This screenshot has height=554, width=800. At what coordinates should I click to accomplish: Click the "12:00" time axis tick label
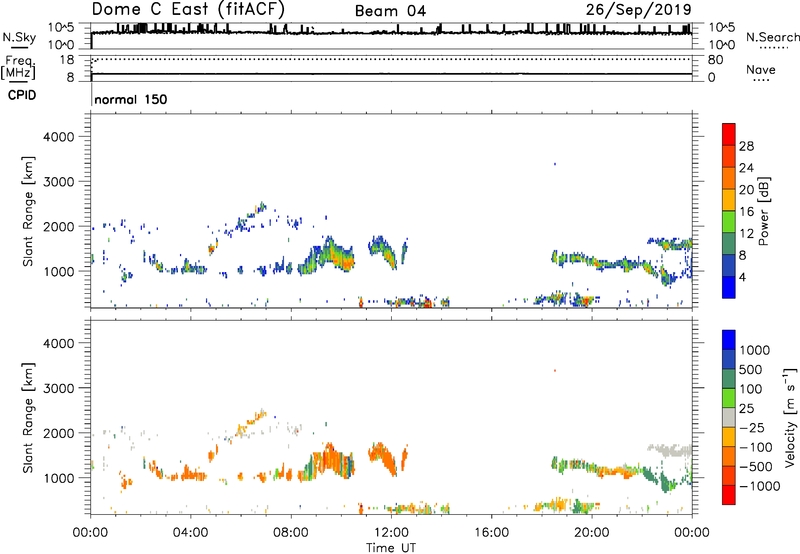391,533
